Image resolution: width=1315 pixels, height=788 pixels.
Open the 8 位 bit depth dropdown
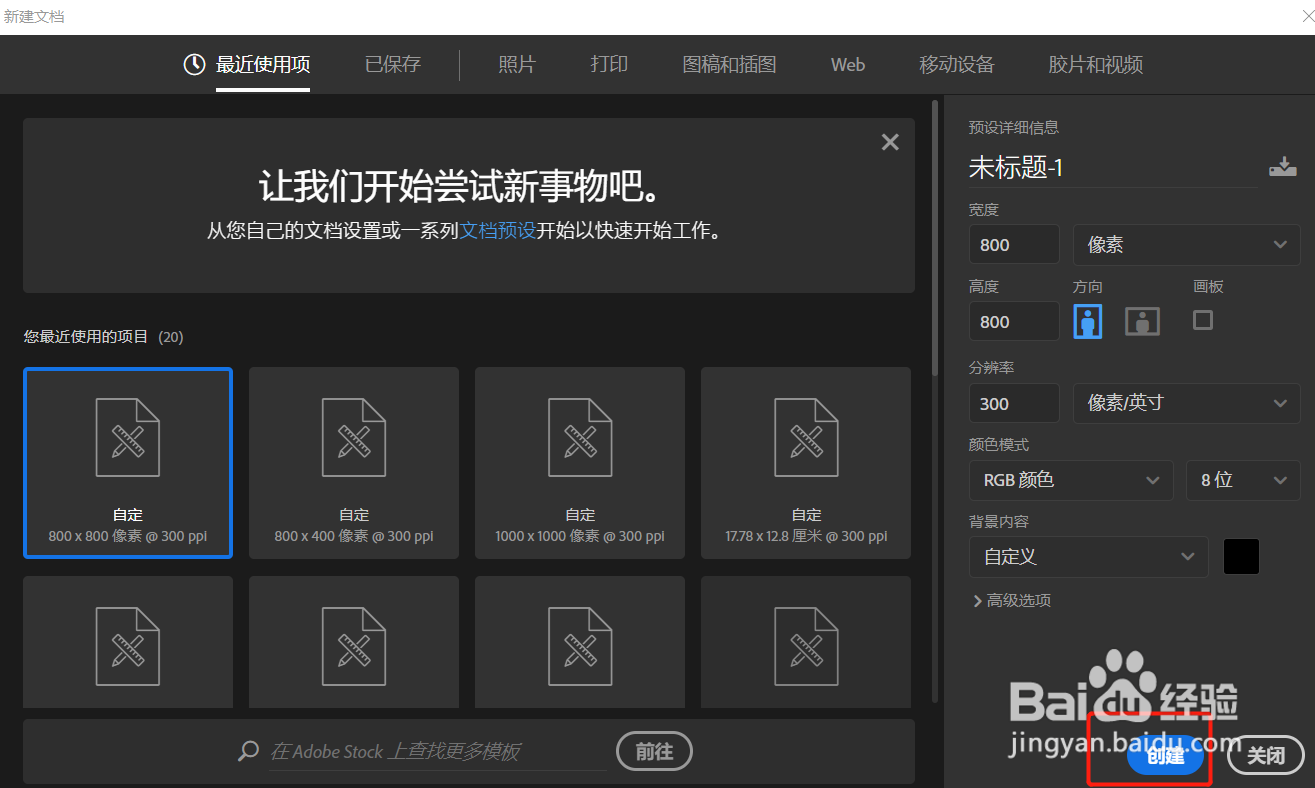tap(1243, 480)
